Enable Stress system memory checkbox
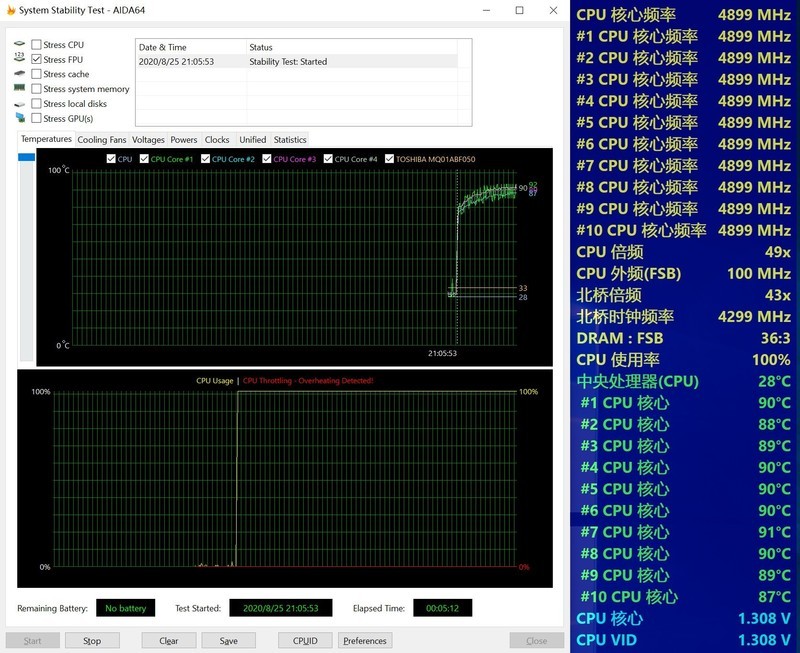 point(37,89)
